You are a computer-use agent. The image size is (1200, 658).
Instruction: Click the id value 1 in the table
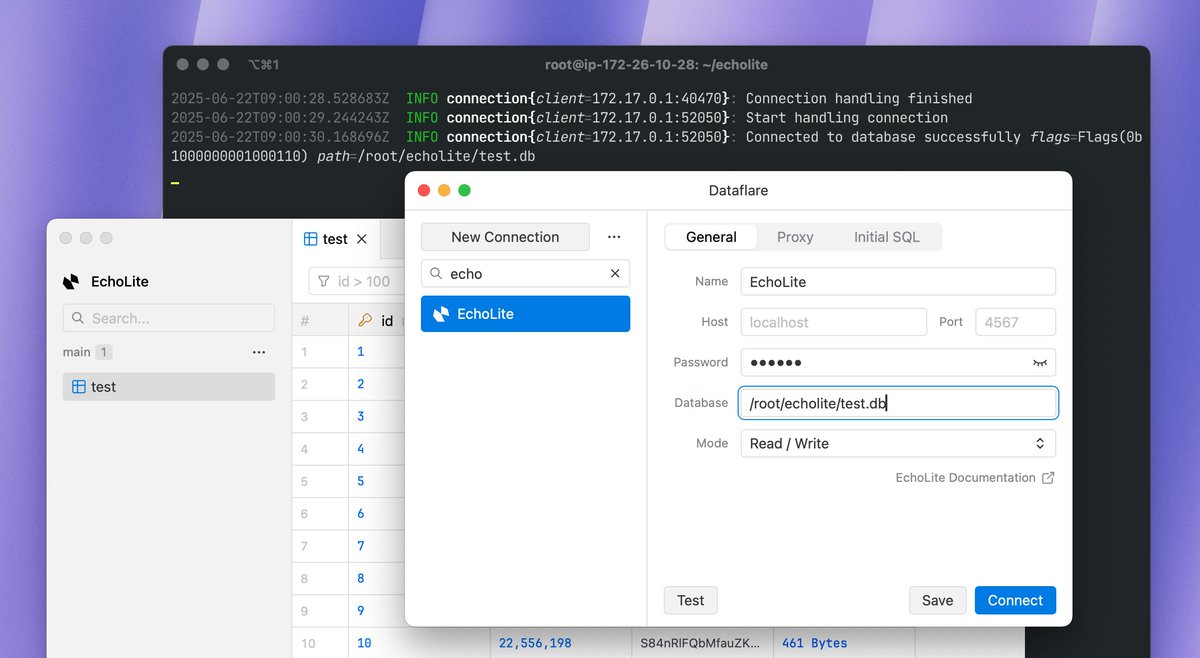pyautogui.click(x=361, y=352)
